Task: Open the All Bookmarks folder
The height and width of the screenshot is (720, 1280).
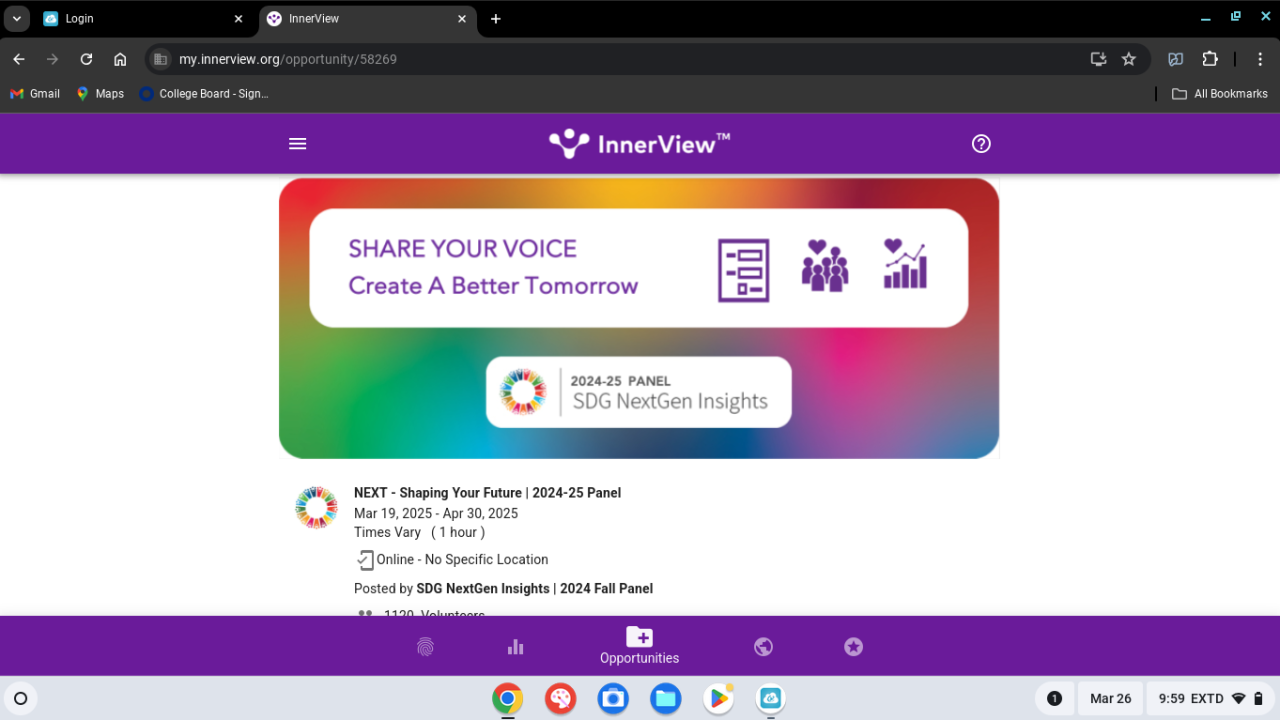Action: point(1219,94)
